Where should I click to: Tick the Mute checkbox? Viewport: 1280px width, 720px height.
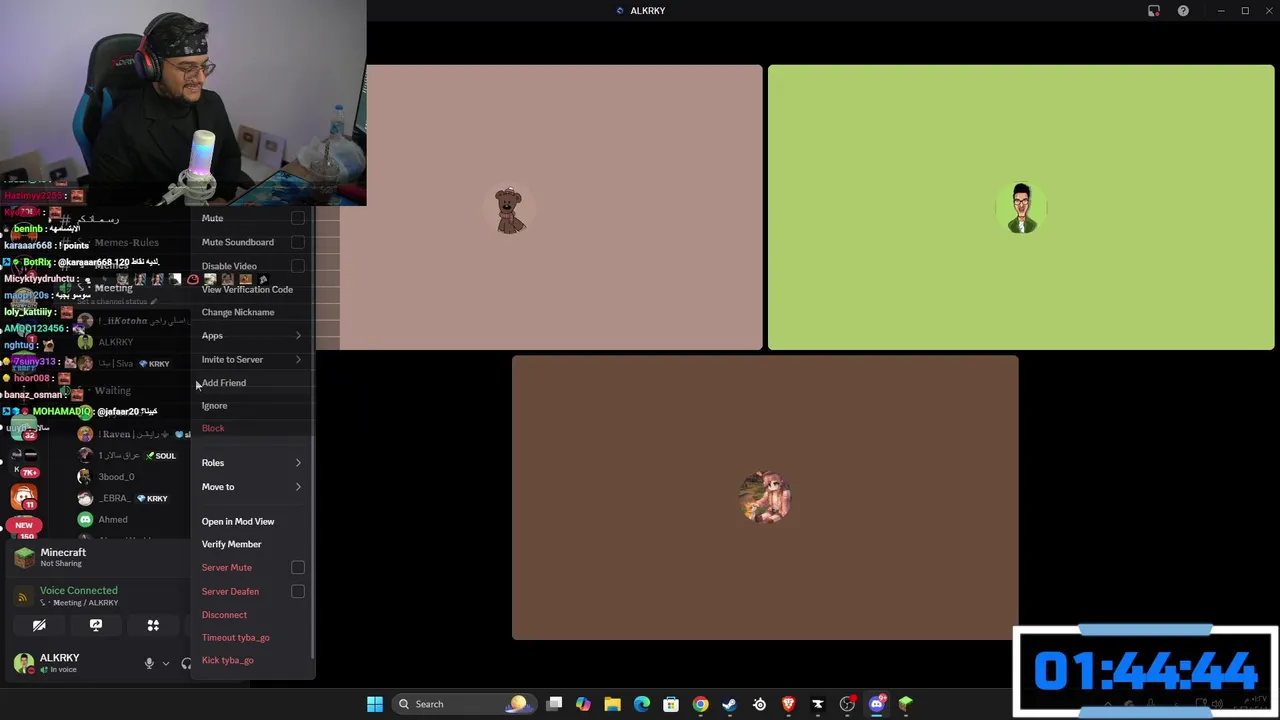(298, 218)
